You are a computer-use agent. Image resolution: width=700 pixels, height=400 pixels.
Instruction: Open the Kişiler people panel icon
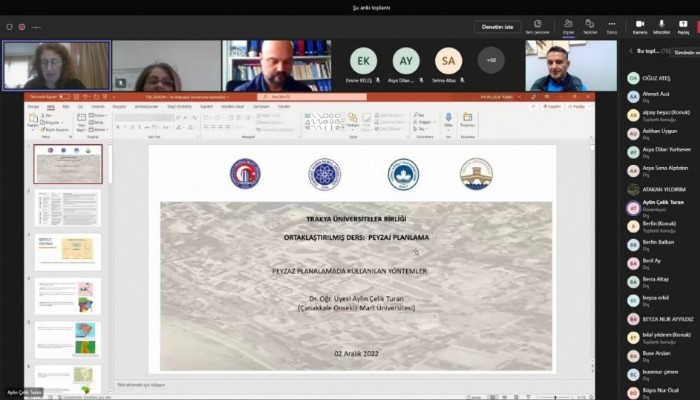(568, 24)
